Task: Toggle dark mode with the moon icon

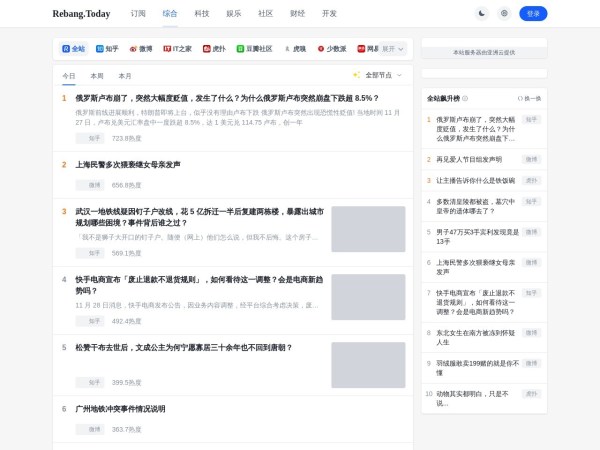Action: click(x=481, y=14)
